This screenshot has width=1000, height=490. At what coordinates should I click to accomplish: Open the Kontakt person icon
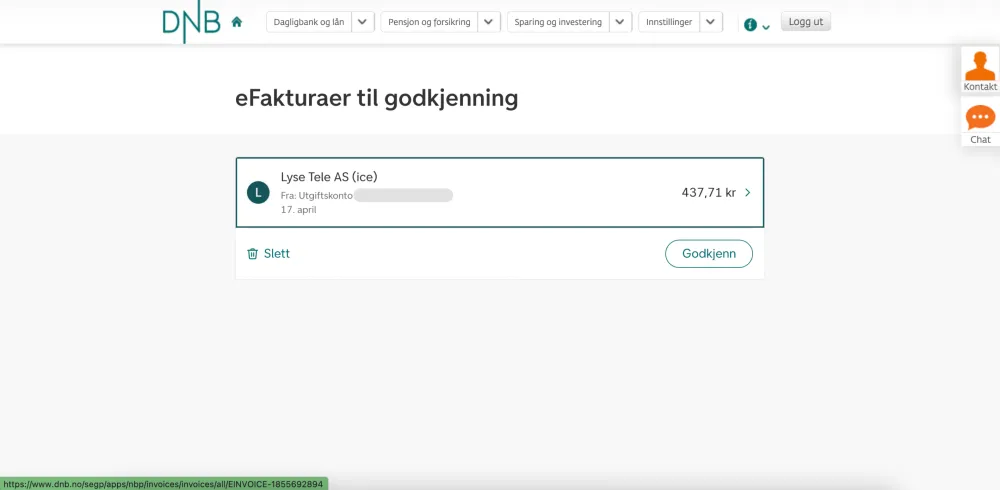(x=980, y=67)
